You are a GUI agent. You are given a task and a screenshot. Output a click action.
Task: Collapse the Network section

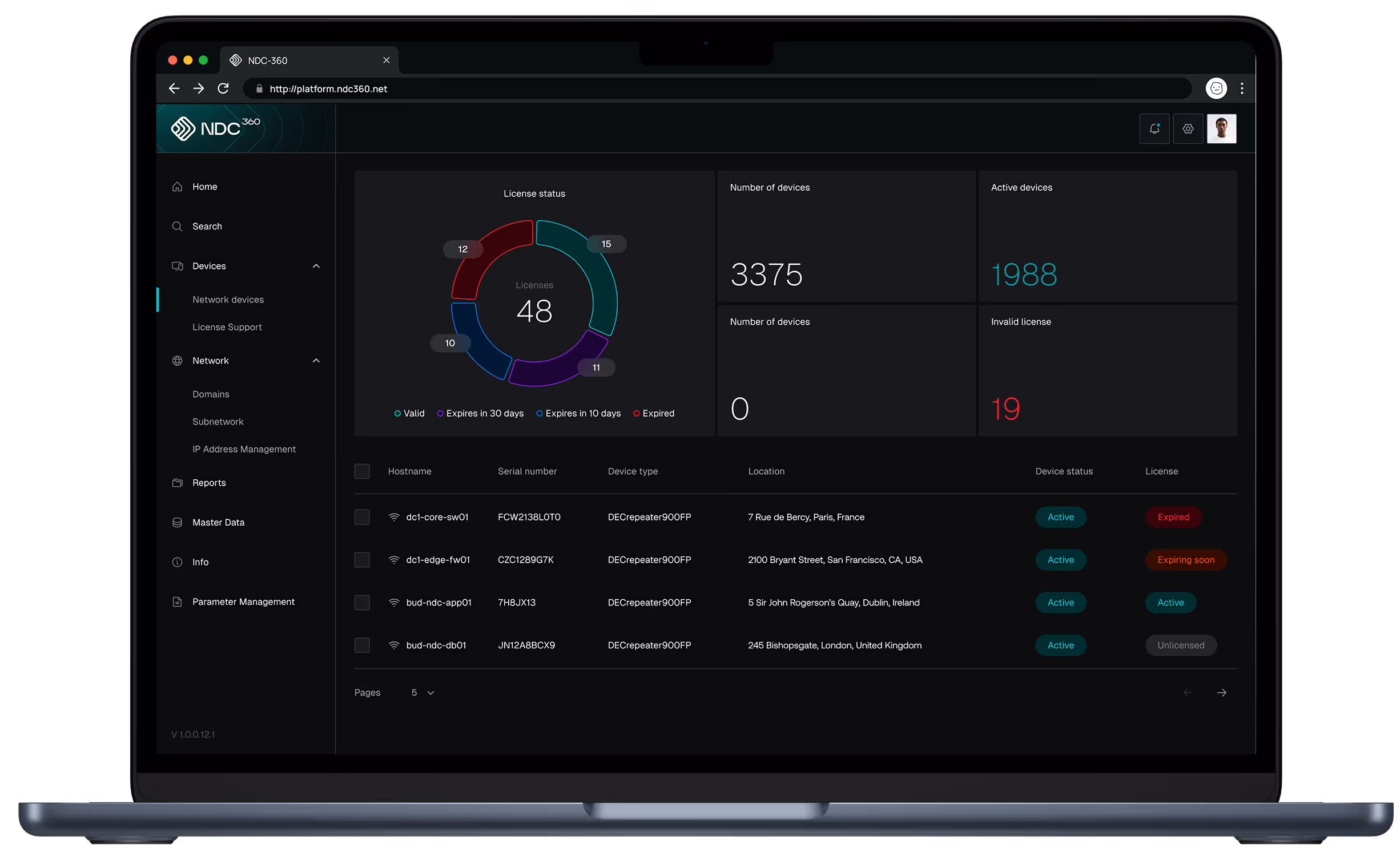316,361
